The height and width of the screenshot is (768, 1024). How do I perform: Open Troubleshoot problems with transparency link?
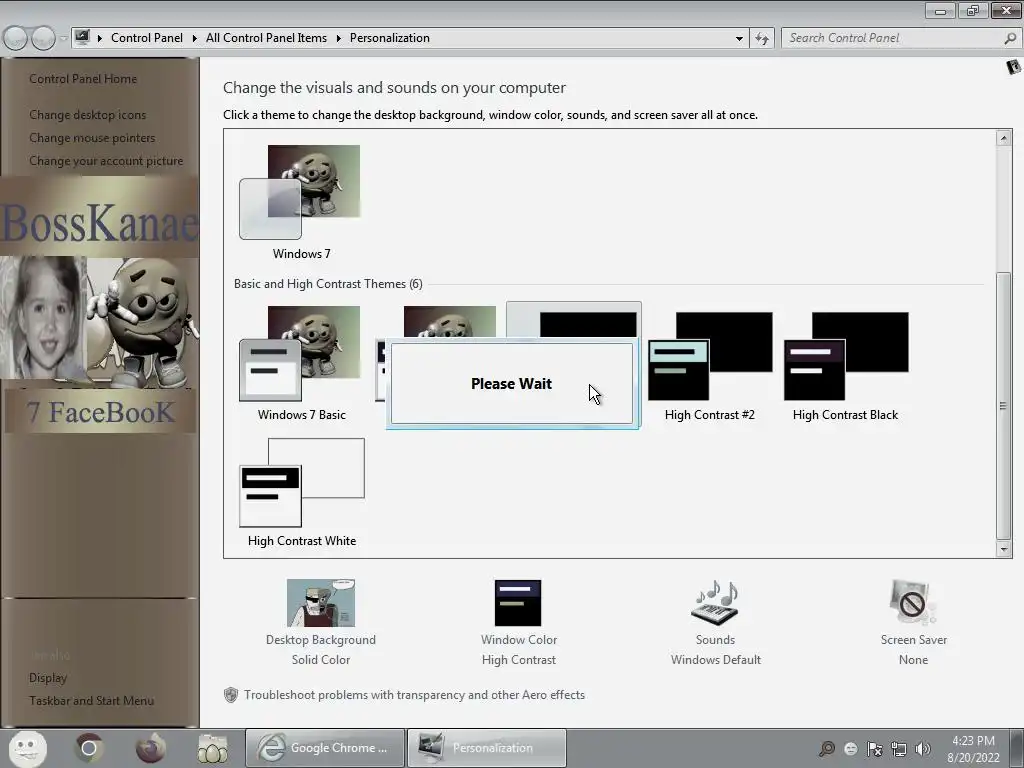pyautogui.click(x=414, y=695)
